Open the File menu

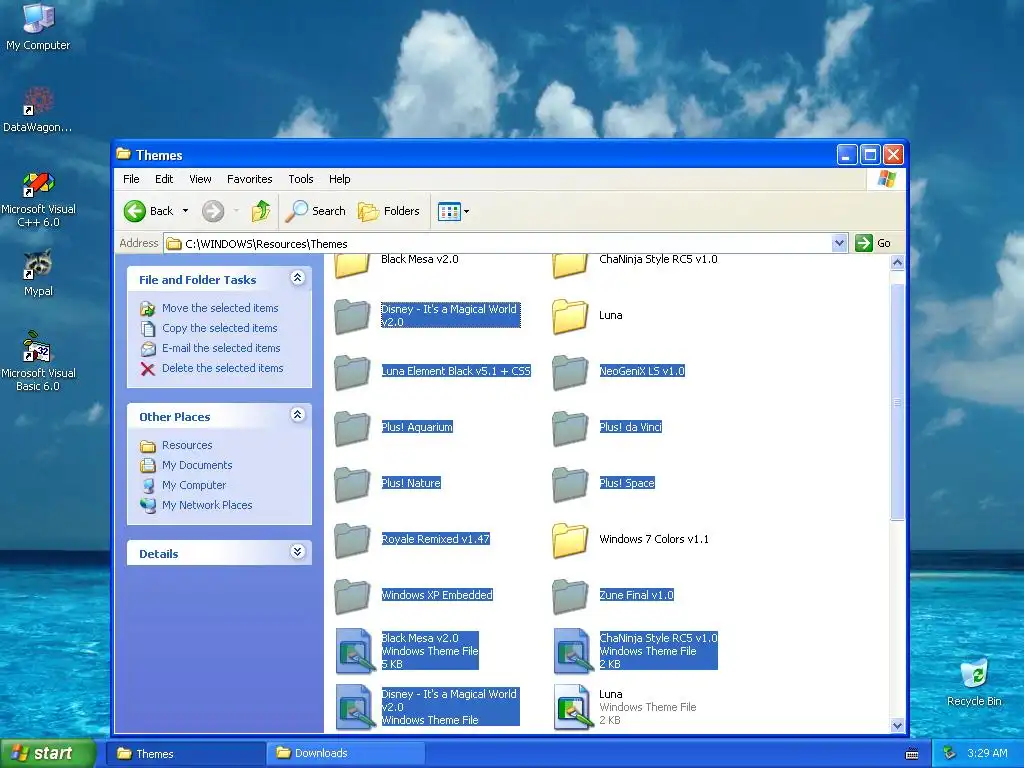[x=131, y=179]
